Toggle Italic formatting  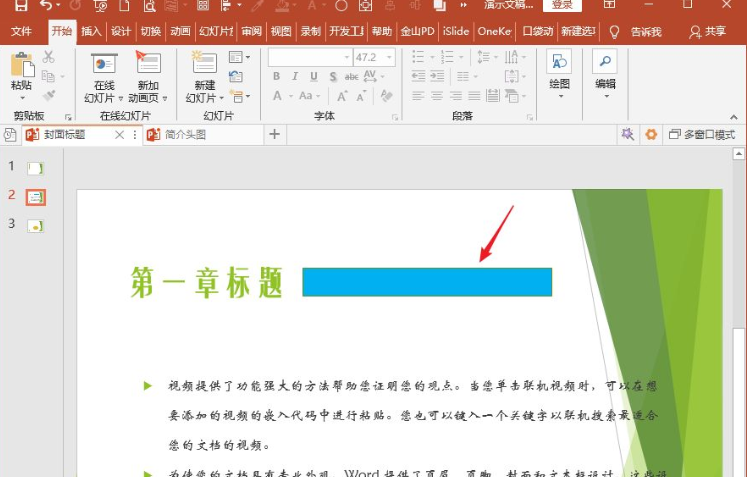point(295,76)
